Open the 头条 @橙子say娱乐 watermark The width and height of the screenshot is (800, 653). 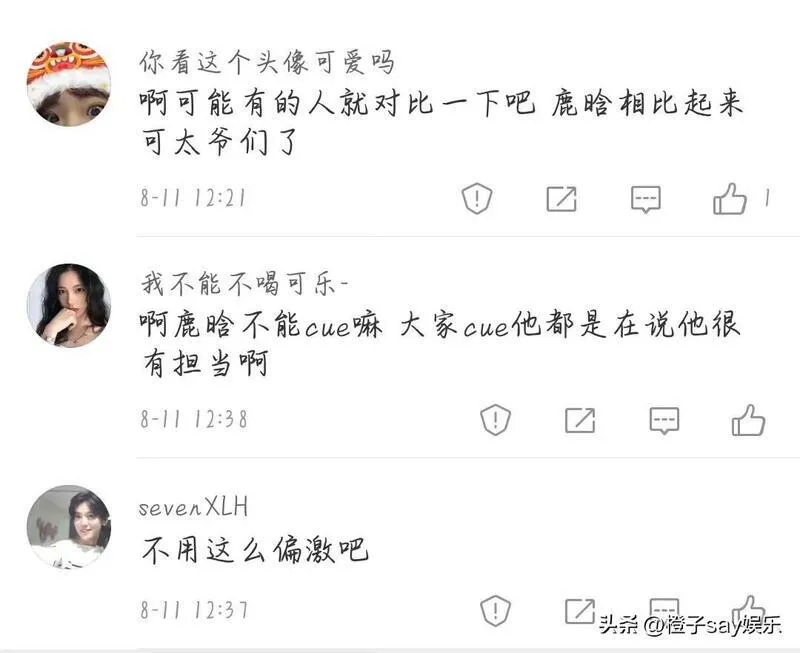tap(690, 624)
